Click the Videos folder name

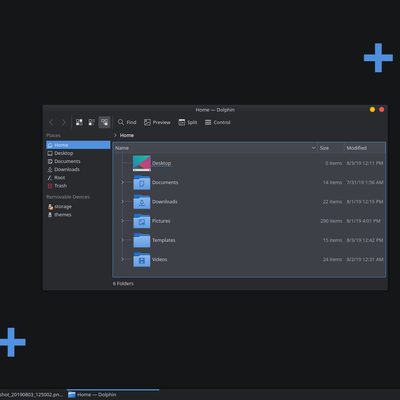coord(159,259)
